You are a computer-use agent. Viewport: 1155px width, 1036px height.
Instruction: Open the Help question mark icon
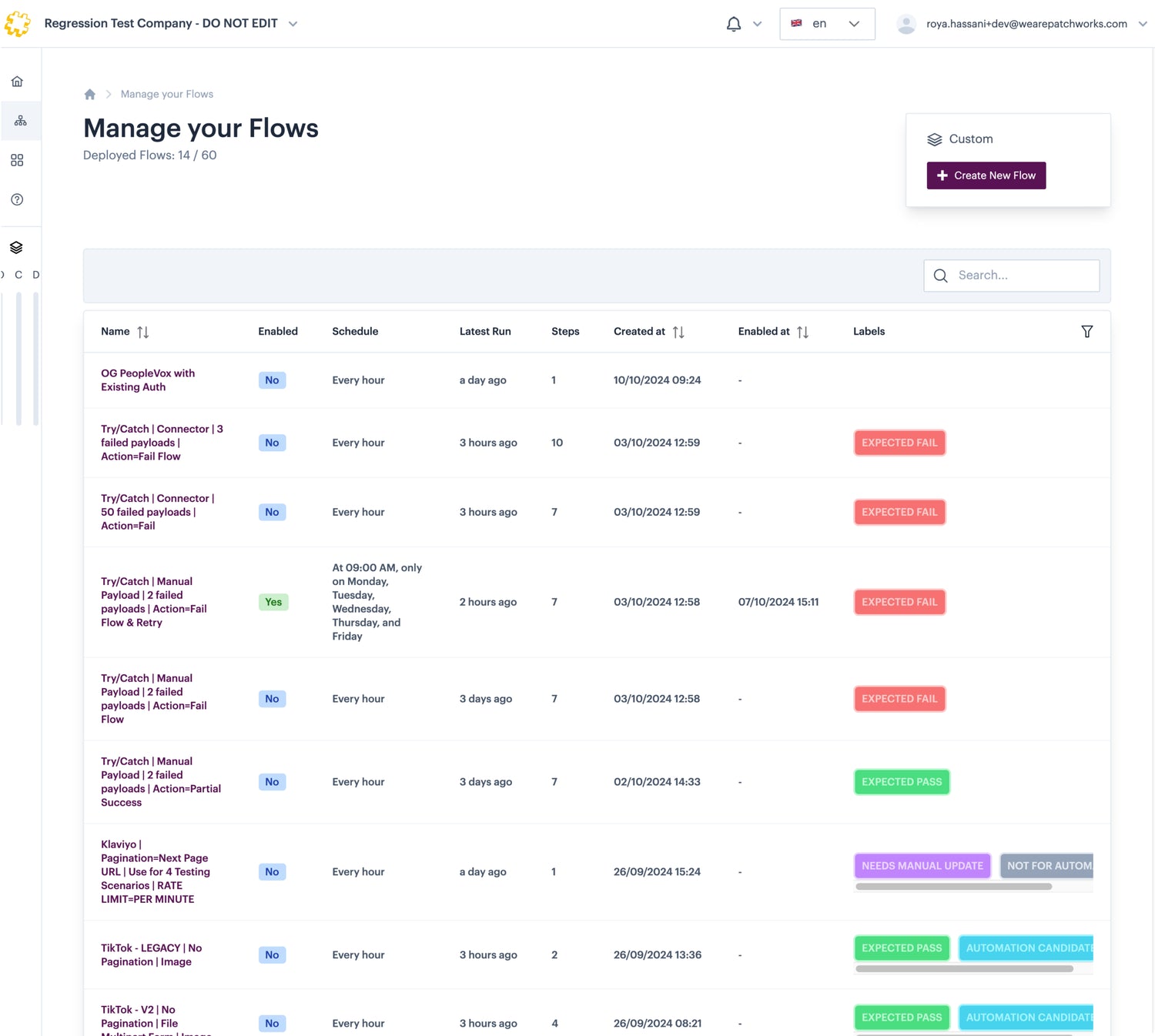[x=17, y=199]
